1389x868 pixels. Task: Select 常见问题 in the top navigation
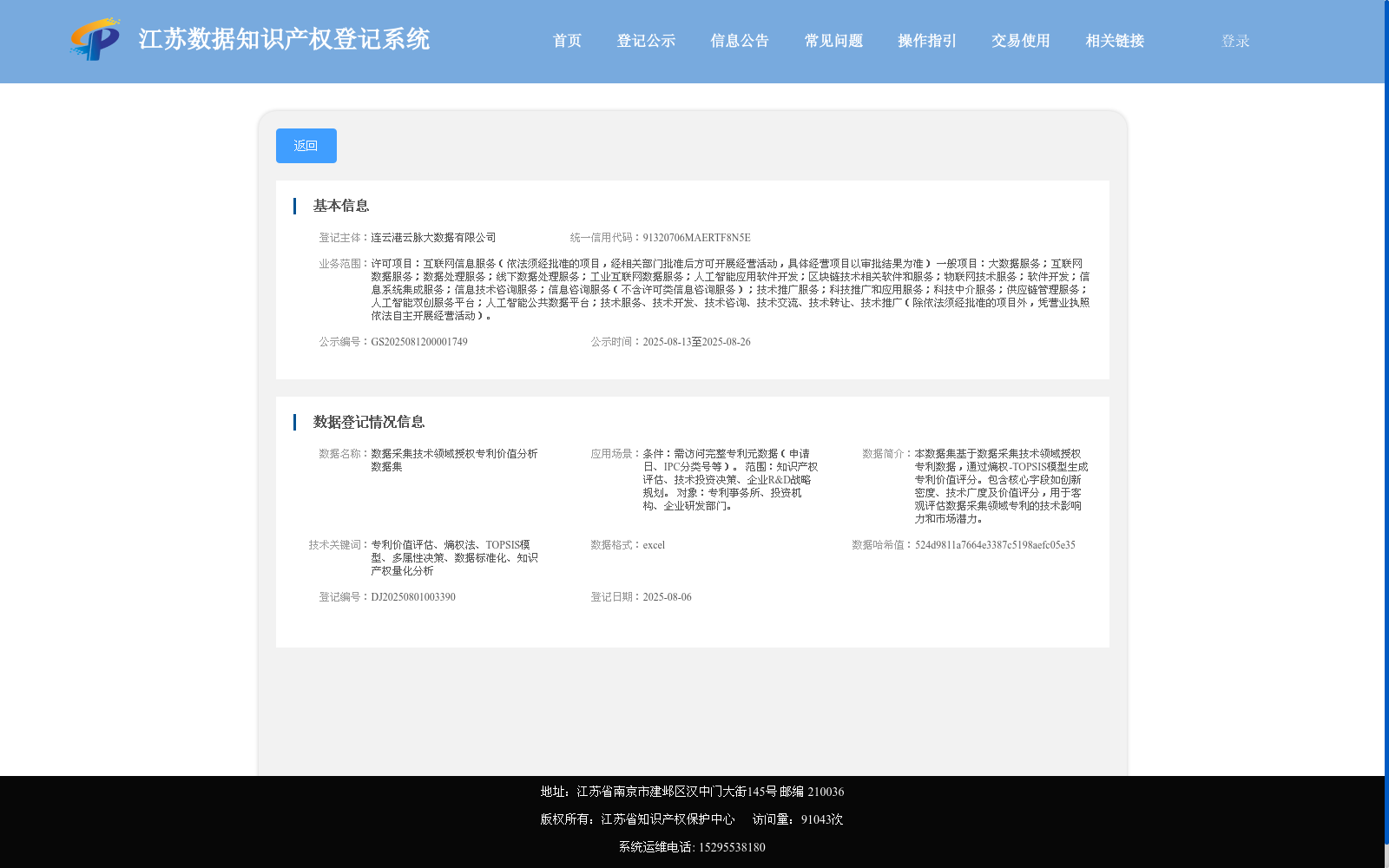click(833, 41)
